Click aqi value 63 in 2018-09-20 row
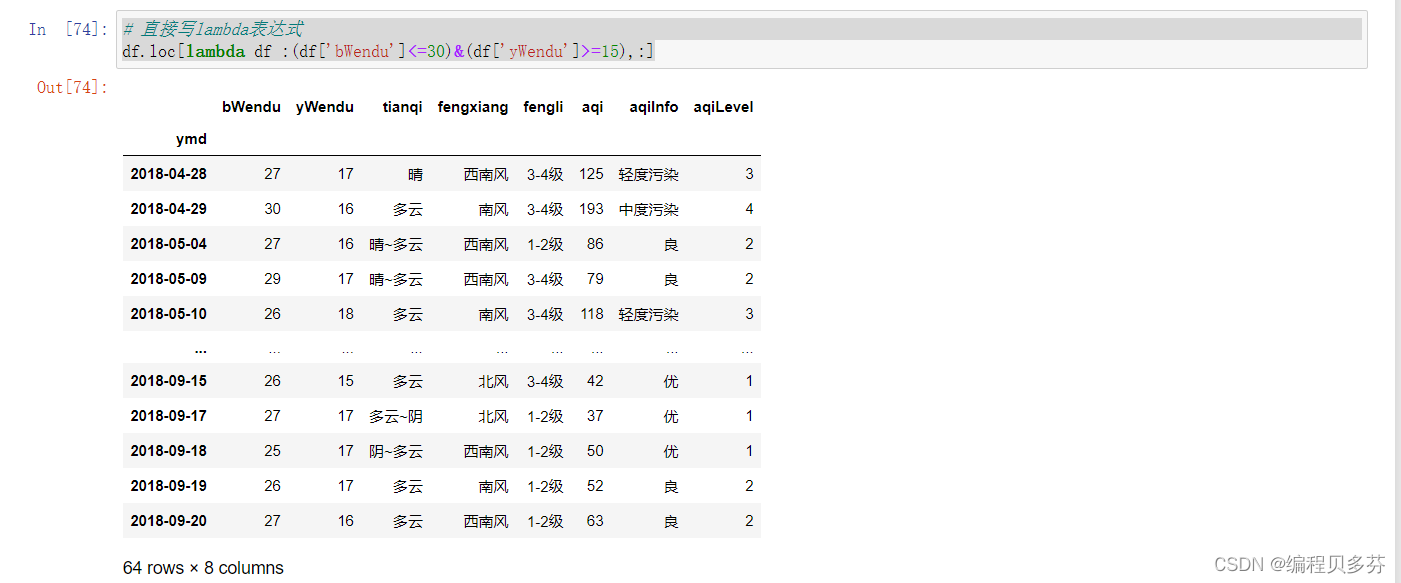This screenshot has width=1401, height=583. click(595, 521)
